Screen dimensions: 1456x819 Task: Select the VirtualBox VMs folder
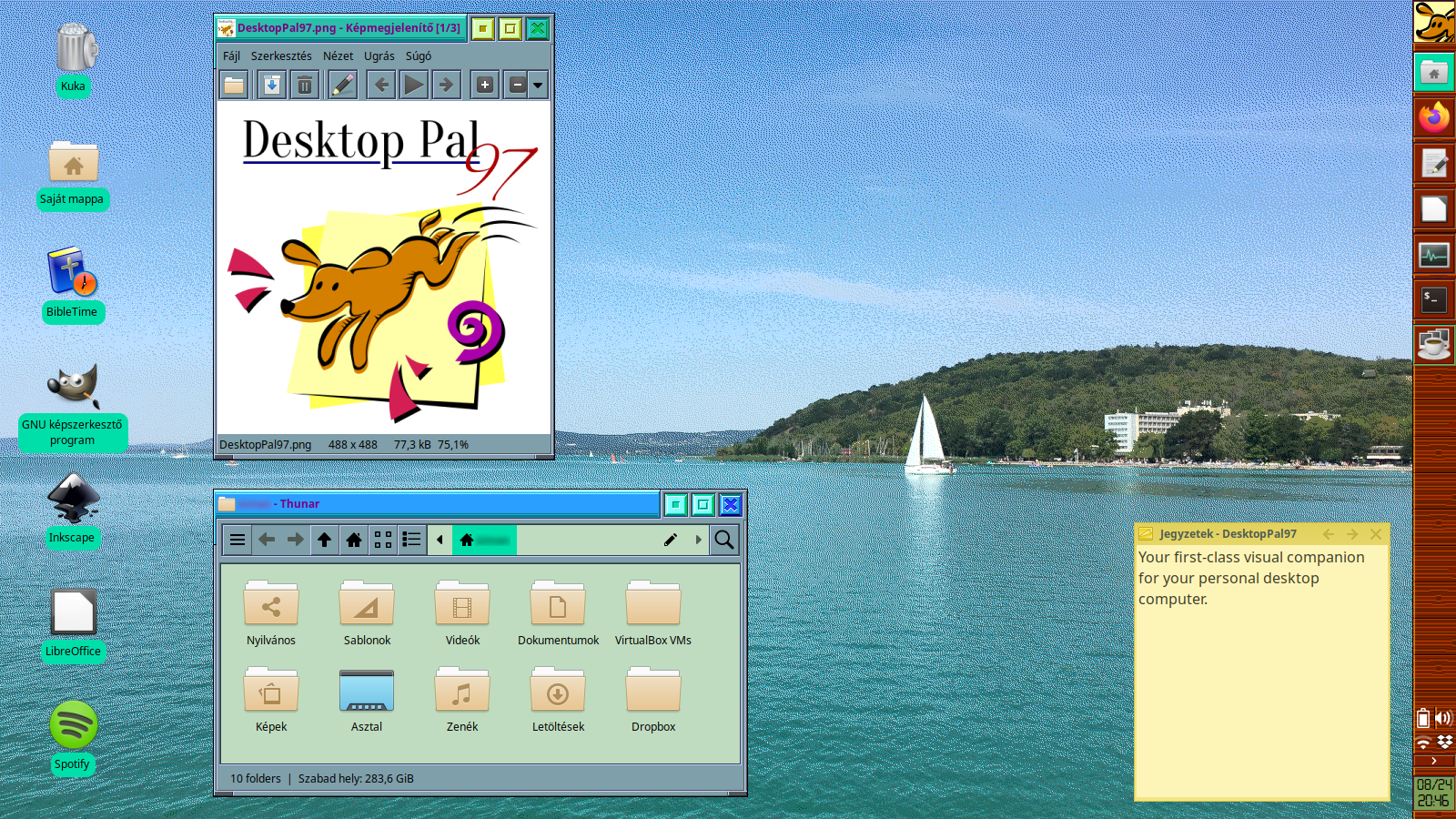(653, 613)
